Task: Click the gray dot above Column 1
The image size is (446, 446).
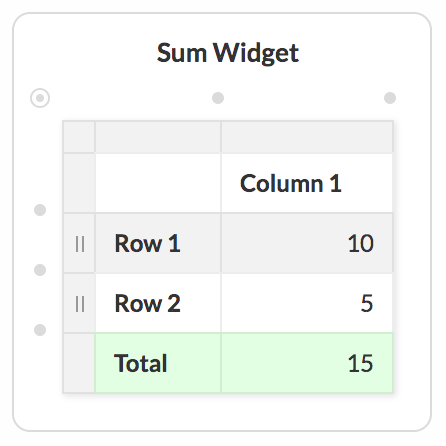Action: [218, 98]
